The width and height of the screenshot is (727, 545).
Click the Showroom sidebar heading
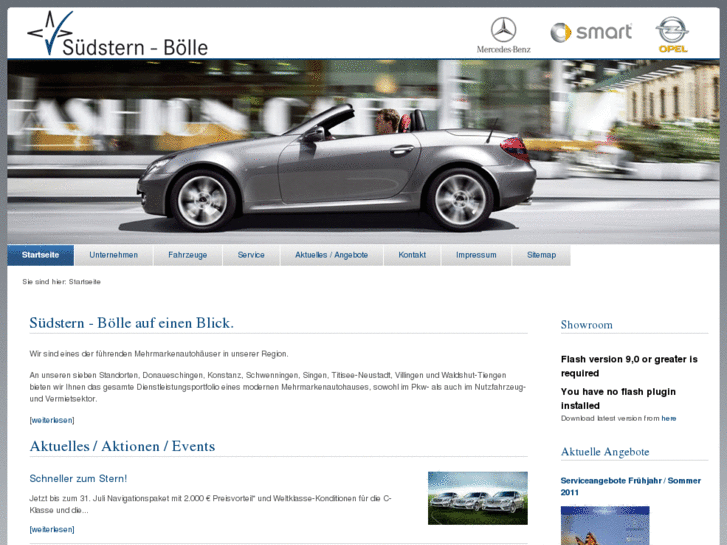(587, 325)
